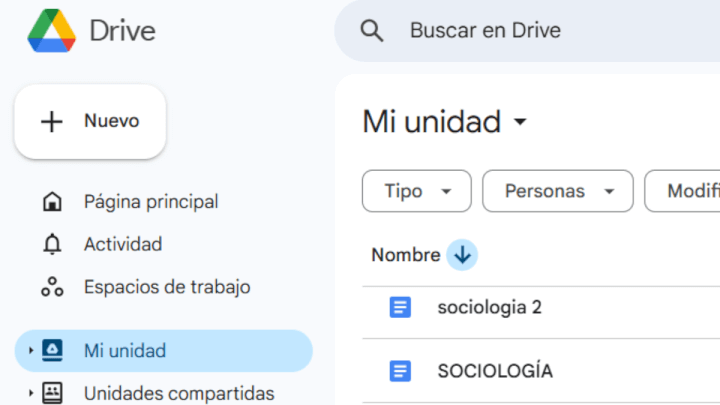
Task: Open Espacios de trabajo
Action: (167, 287)
